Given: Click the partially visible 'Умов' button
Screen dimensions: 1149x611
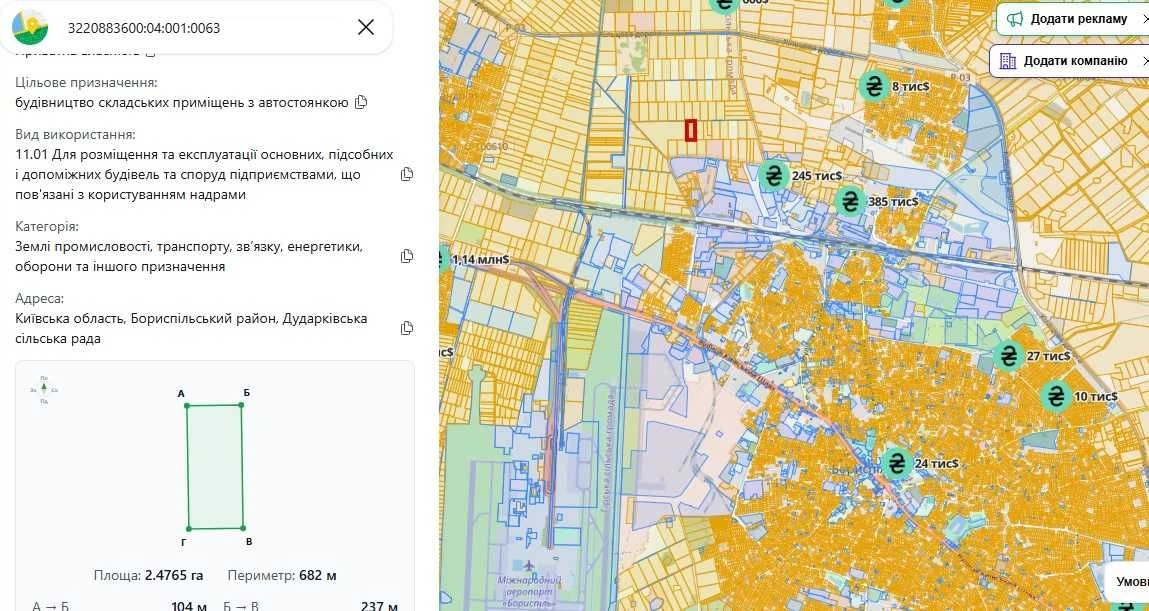Looking at the screenshot, I should coord(1128,581).
